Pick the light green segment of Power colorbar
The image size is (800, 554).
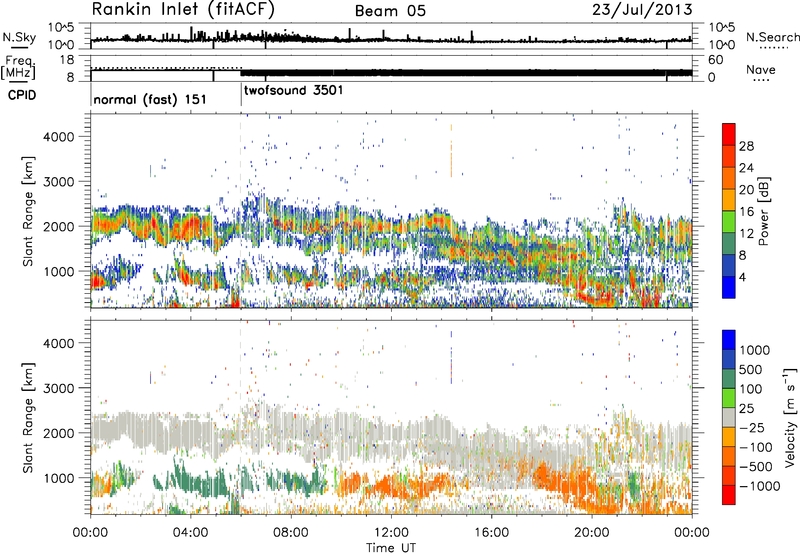pyautogui.click(x=729, y=221)
